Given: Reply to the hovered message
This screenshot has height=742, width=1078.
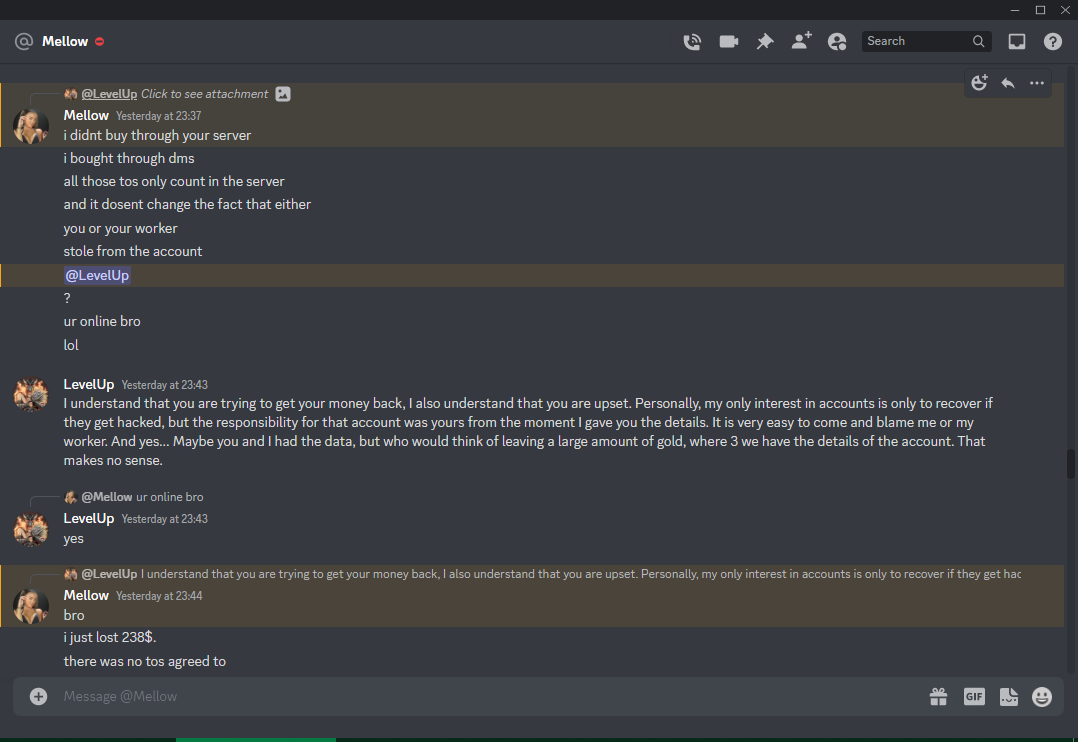Looking at the screenshot, I should click(x=1008, y=83).
